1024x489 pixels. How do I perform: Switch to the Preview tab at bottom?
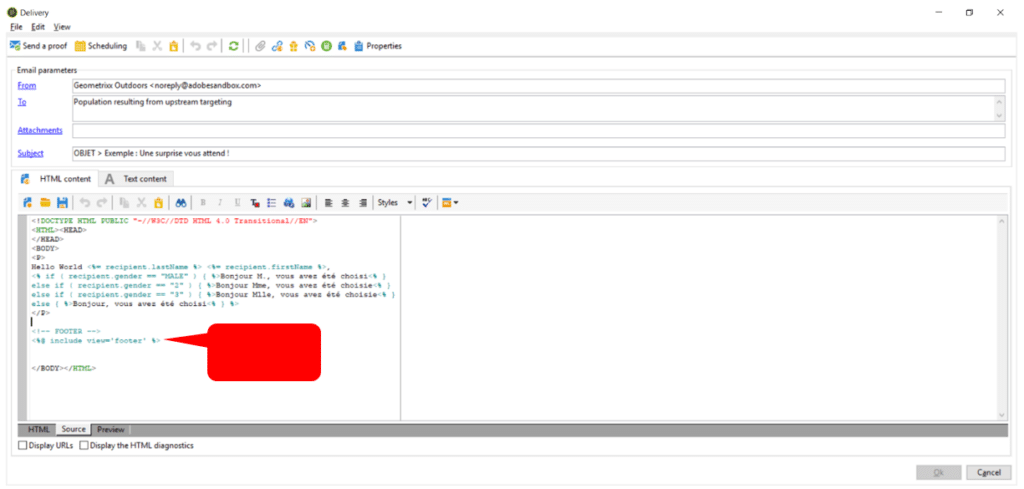coord(110,429)
